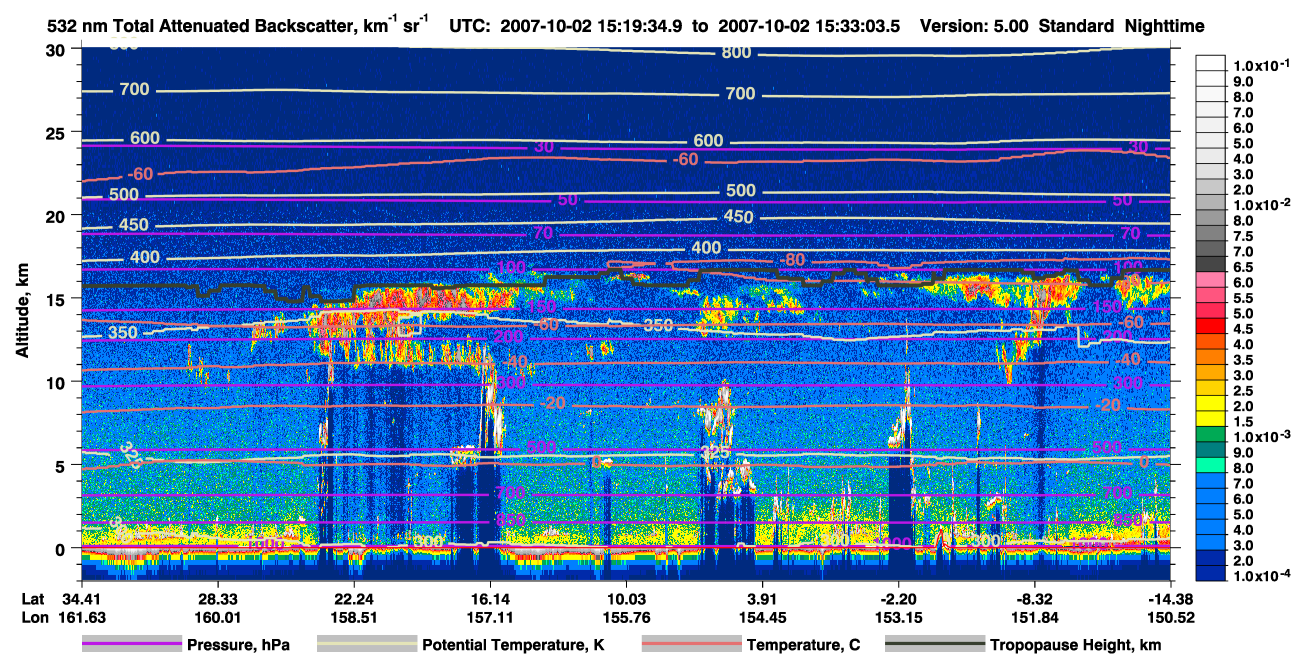Click altitude axis tick label '10'
Viewport: 1300px width, 667px height.
(58, 382)
